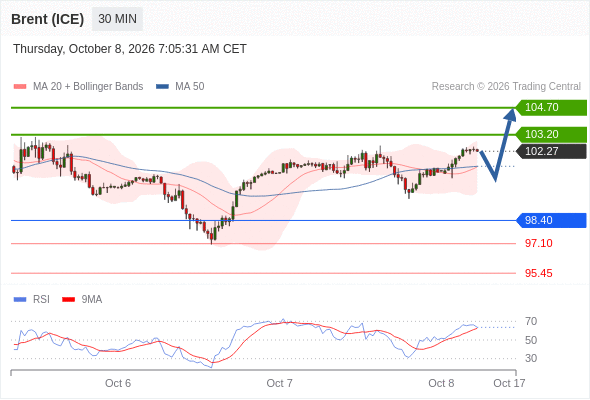Click the 'Oct 8' date axis label
Screen dimensions: 590x400
pos(441,383)
